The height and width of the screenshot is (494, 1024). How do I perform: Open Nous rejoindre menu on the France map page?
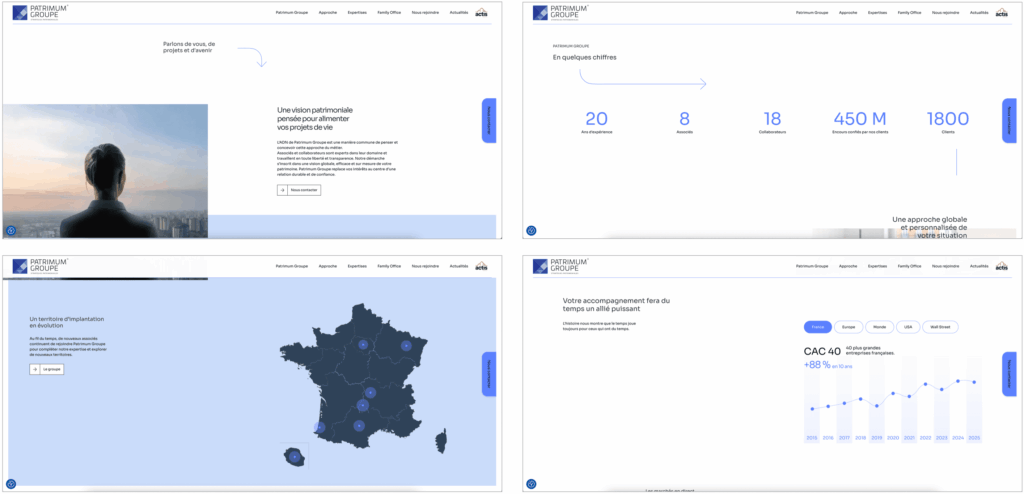coord(425,266)
